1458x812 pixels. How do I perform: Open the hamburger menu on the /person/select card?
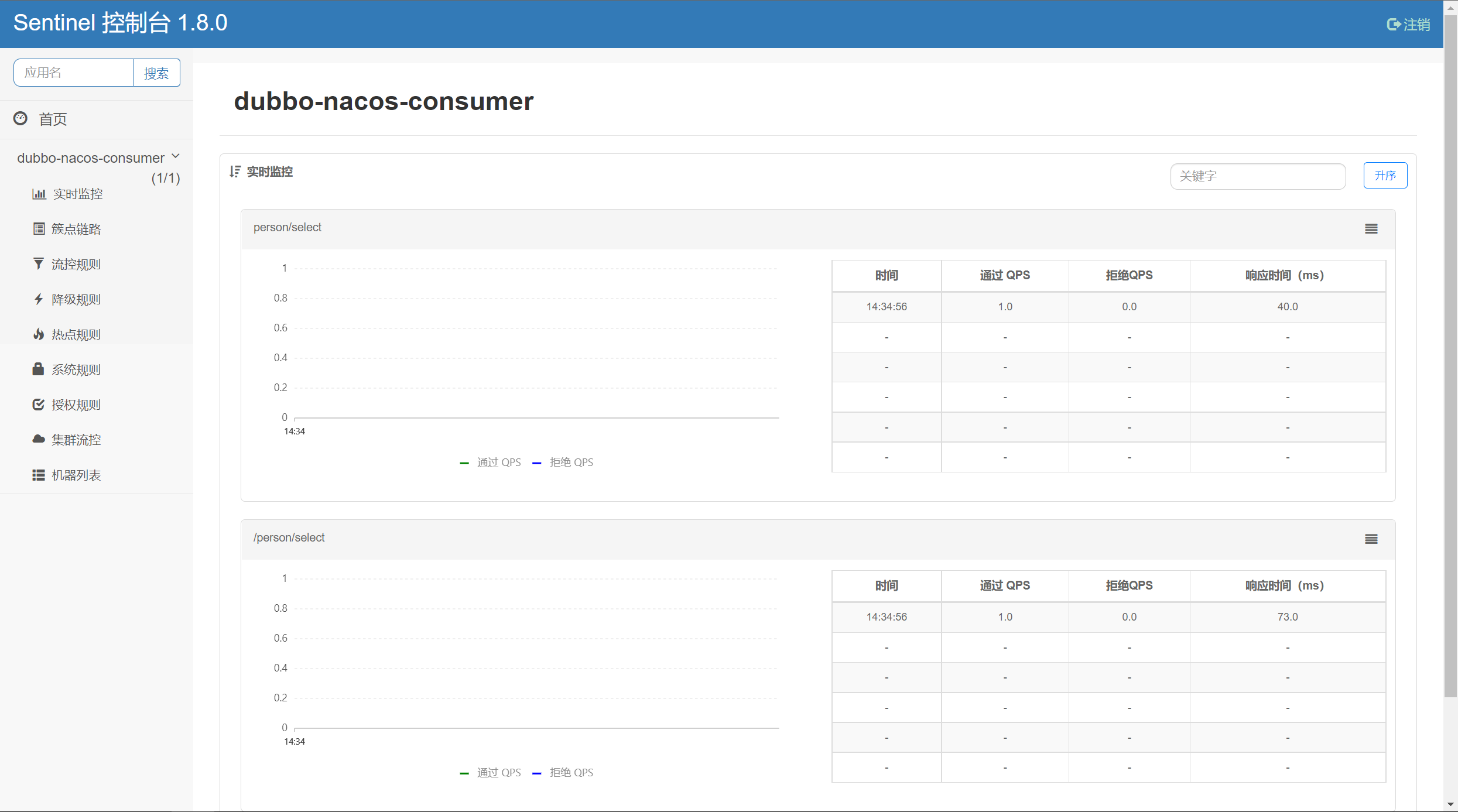1371,539
